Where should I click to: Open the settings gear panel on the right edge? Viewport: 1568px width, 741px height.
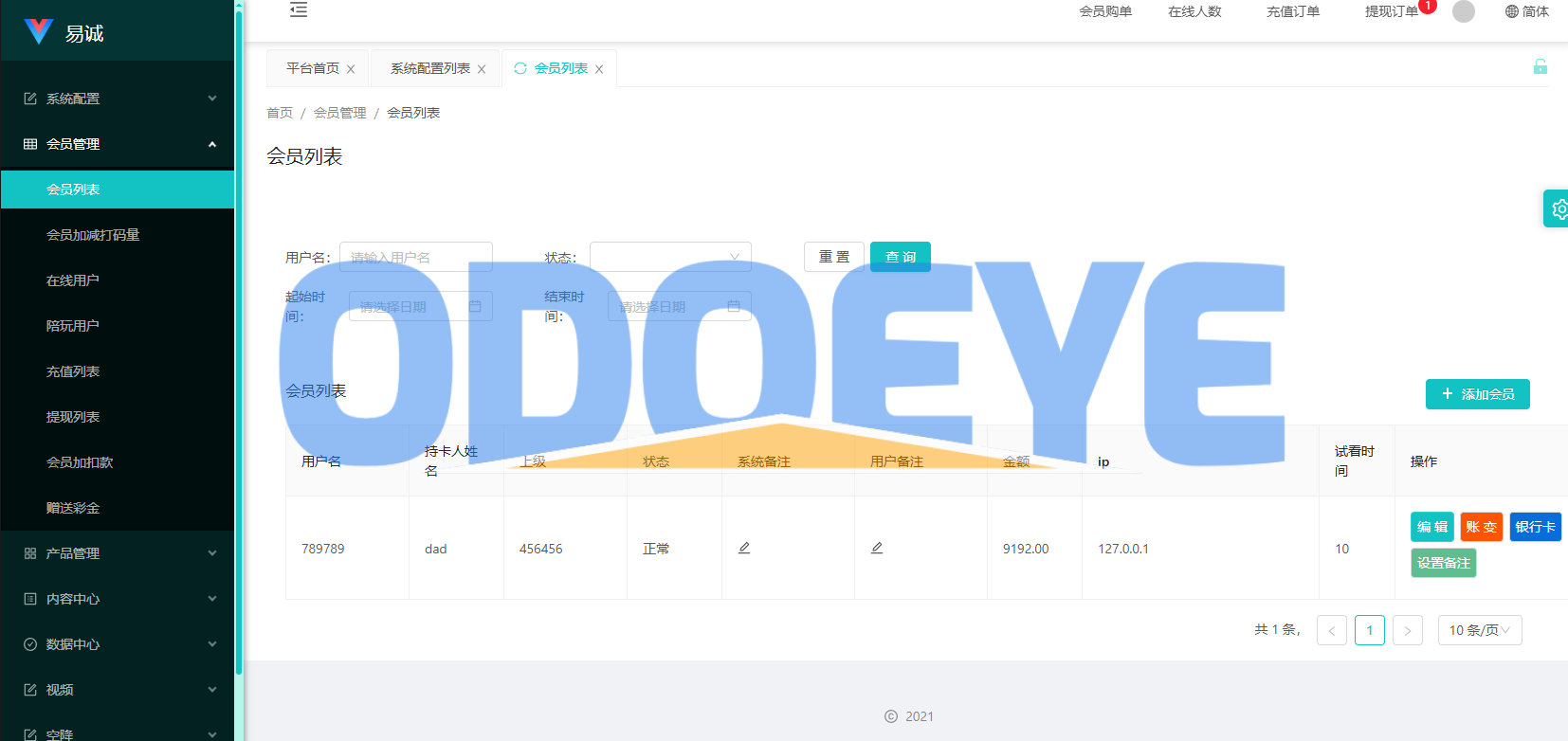[x=1557, y=208]
